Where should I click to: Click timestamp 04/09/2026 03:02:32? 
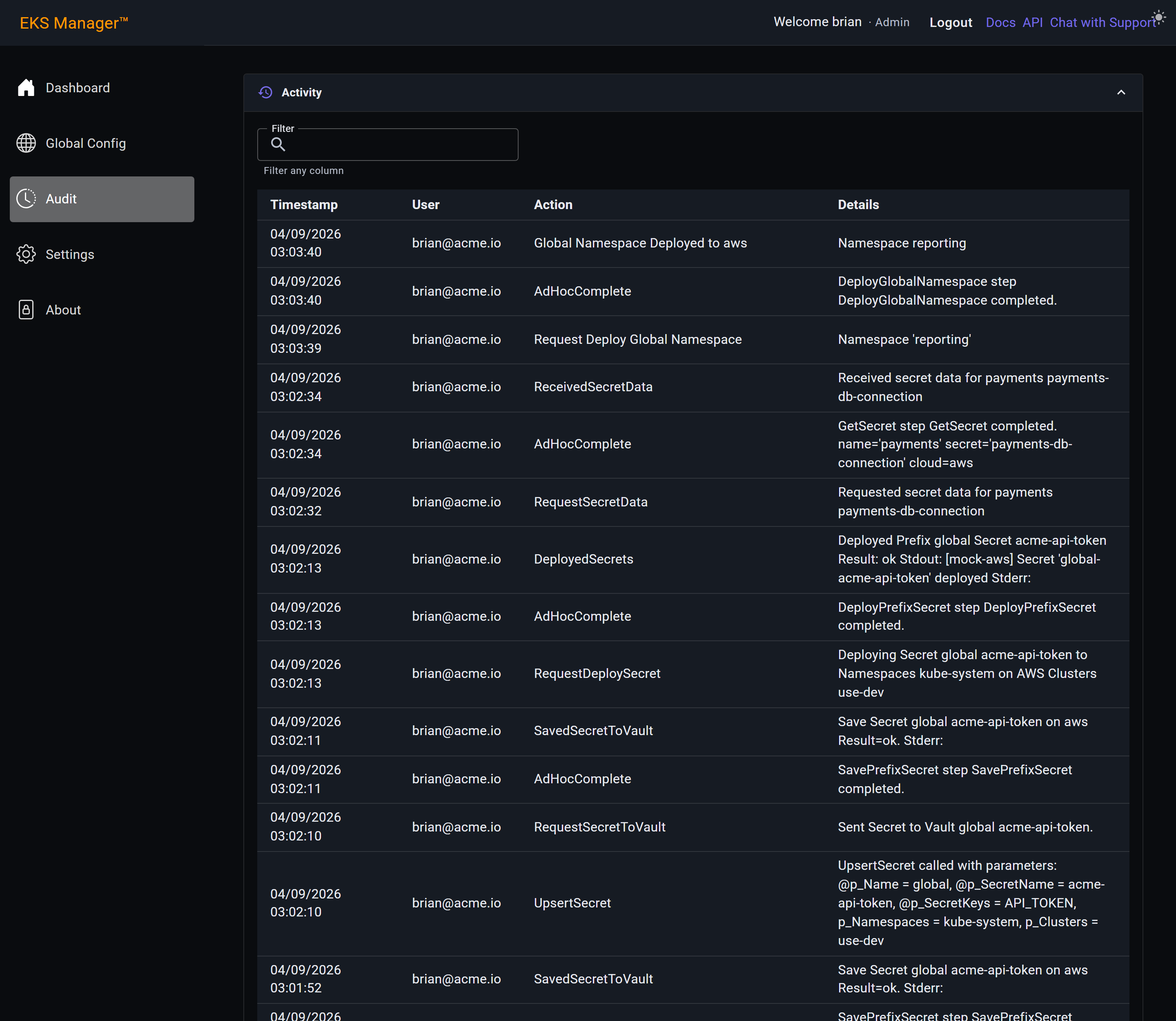point(305,502)
